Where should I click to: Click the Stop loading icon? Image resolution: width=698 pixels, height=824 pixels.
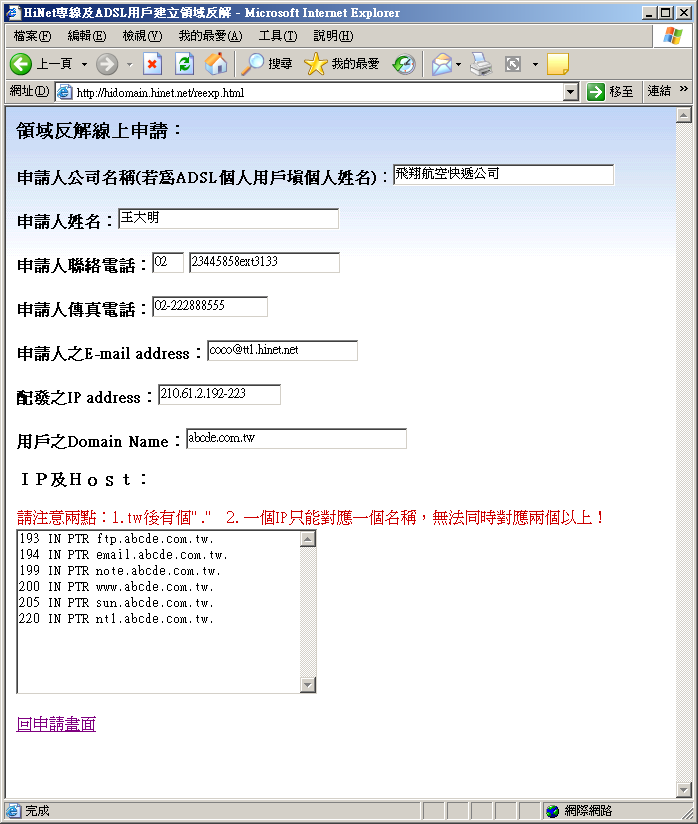coord(152,64)
